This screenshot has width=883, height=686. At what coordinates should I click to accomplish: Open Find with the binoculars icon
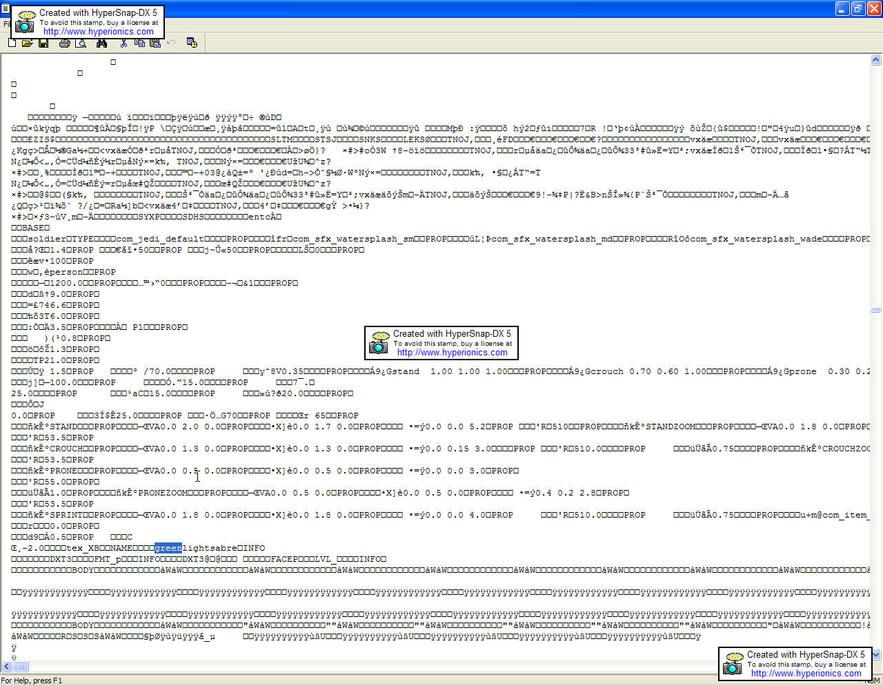tap(102, 43)
